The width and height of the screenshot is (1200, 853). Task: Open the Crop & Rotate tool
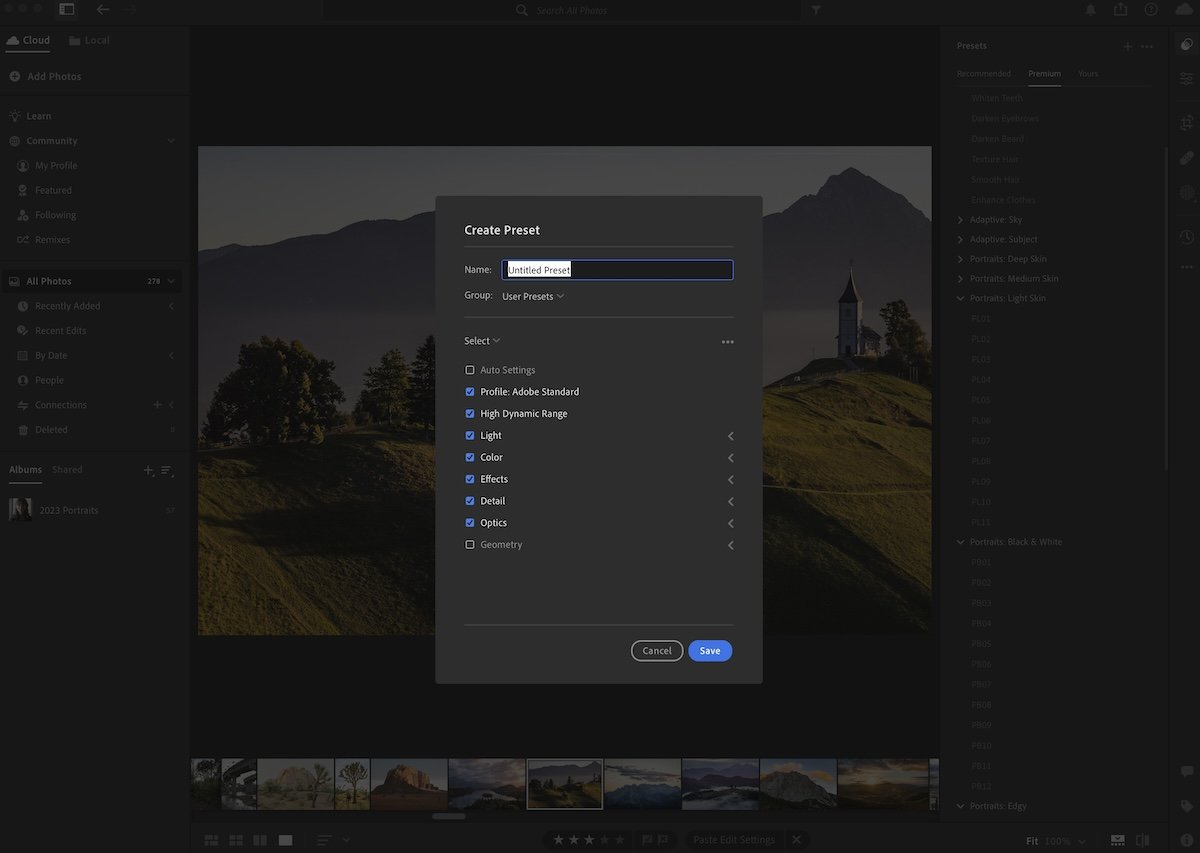[1186, 122]
